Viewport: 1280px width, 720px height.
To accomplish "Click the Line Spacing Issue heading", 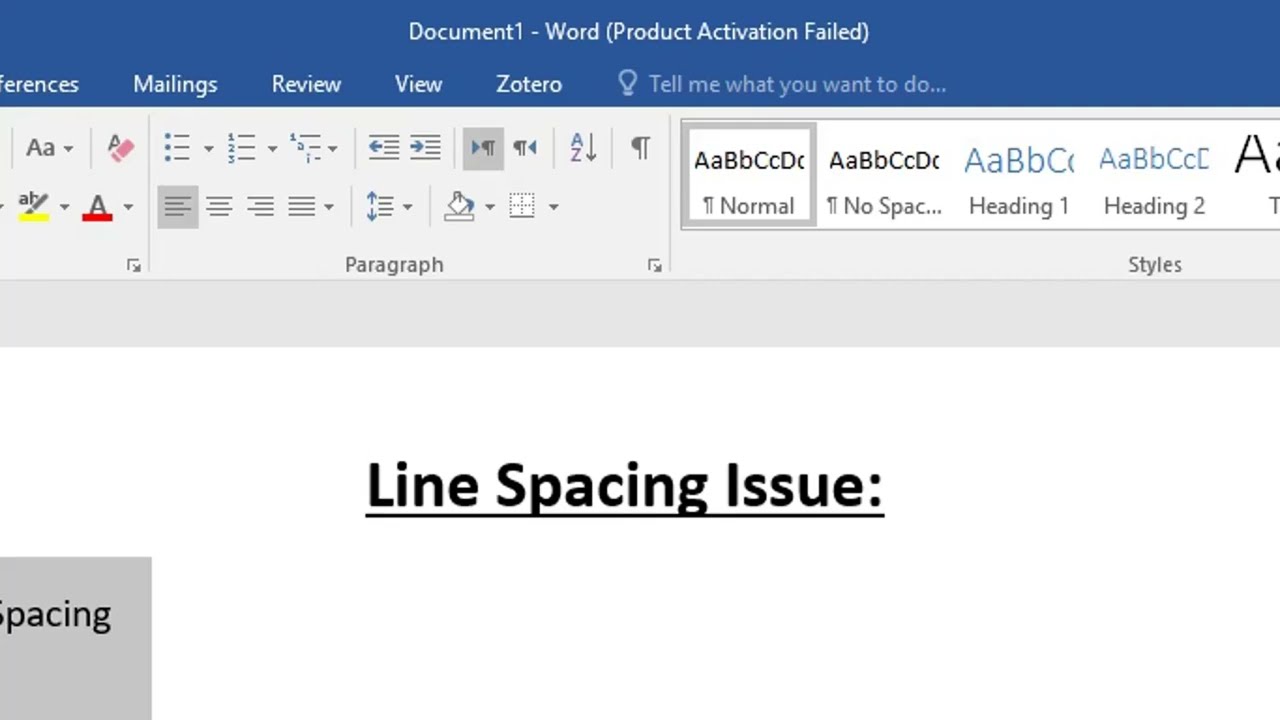I will 625,487.
